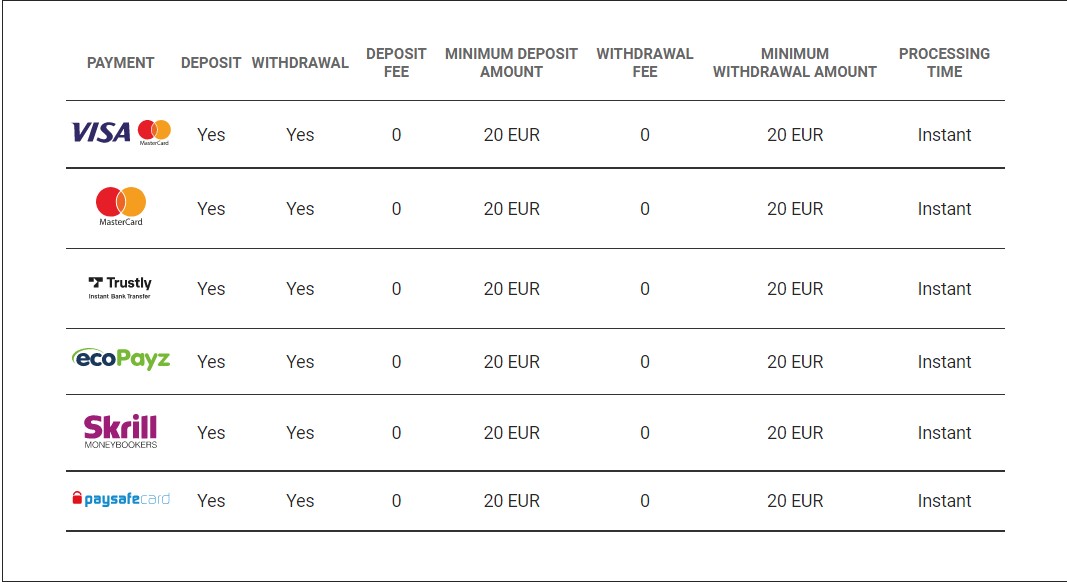1067x582 pixels.
Task: Select the WITHDRAWAL FEE header
Action: pyautogui.click(x=644, y=63)
